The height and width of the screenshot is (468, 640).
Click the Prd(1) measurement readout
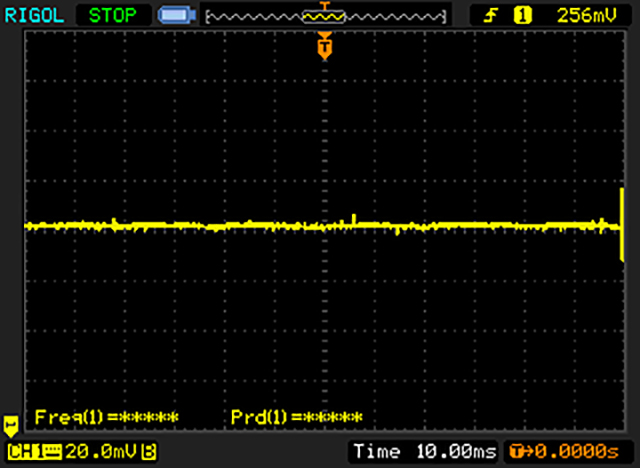point(297,417)
